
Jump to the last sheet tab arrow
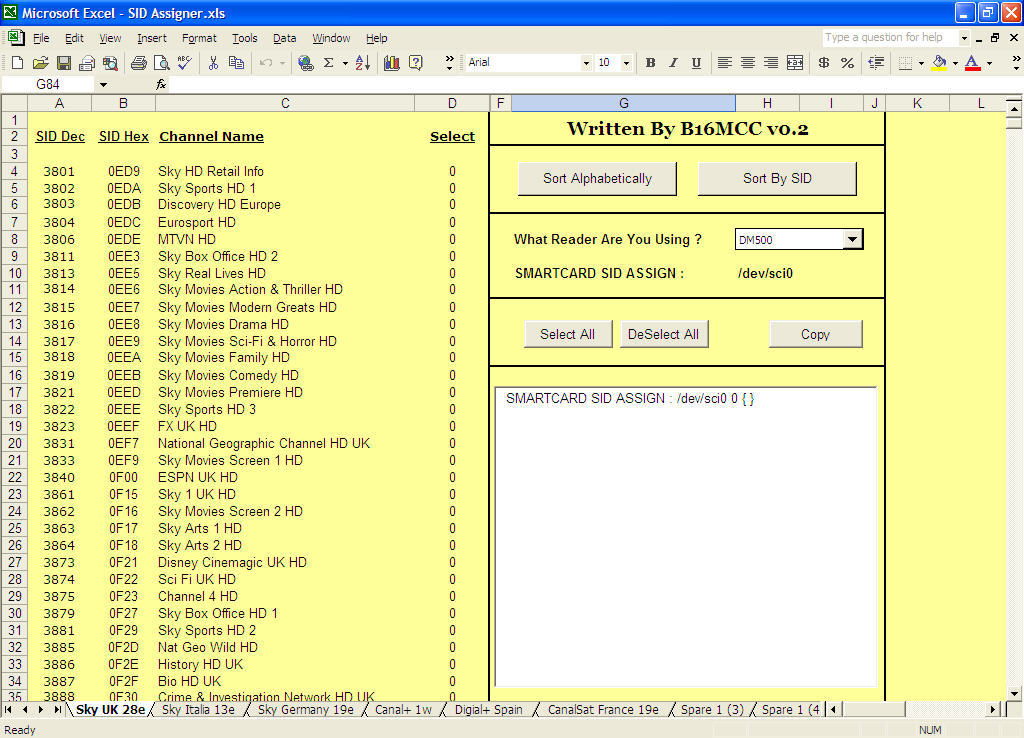click(57, 709)
